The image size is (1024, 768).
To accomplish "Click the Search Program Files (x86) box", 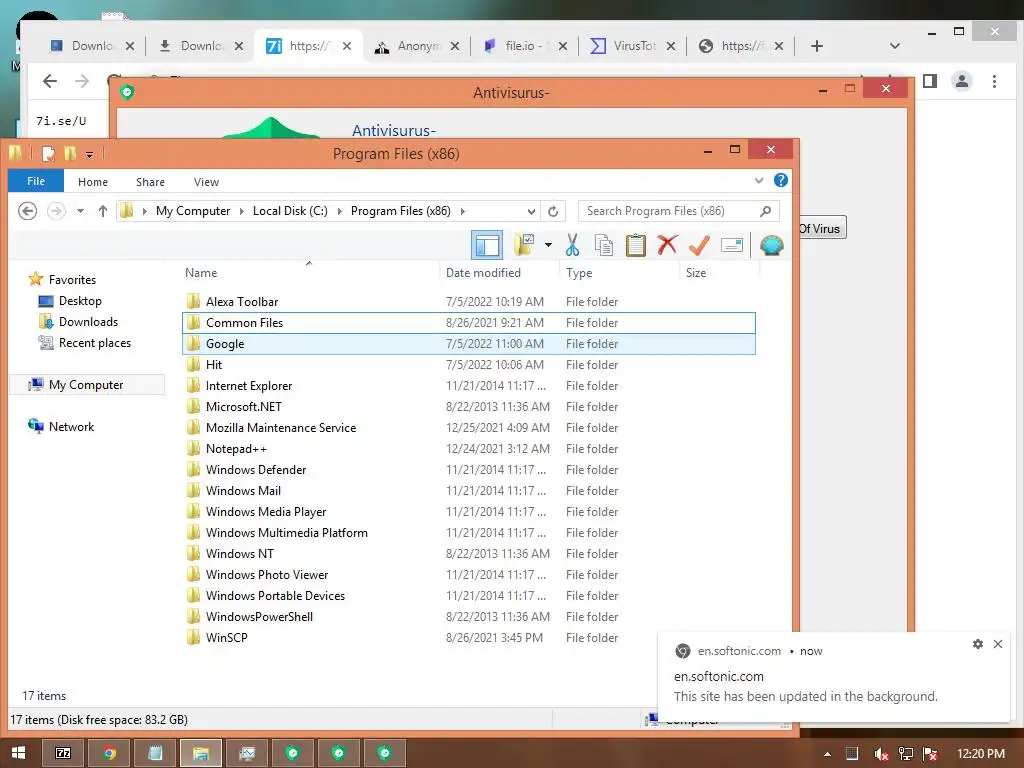I will pyautogui.click(x=678, y=211).
